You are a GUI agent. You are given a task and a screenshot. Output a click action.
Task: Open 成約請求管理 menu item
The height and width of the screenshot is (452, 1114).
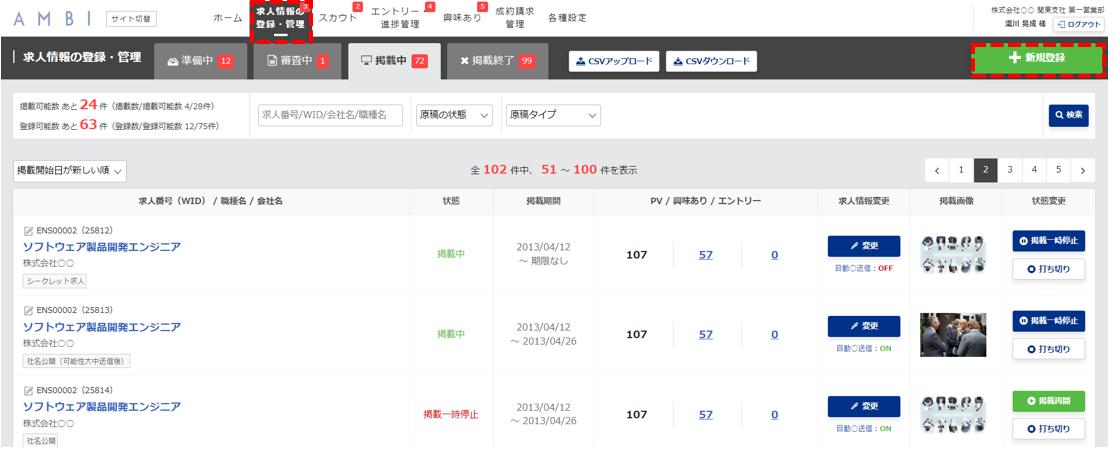[514, 18]
